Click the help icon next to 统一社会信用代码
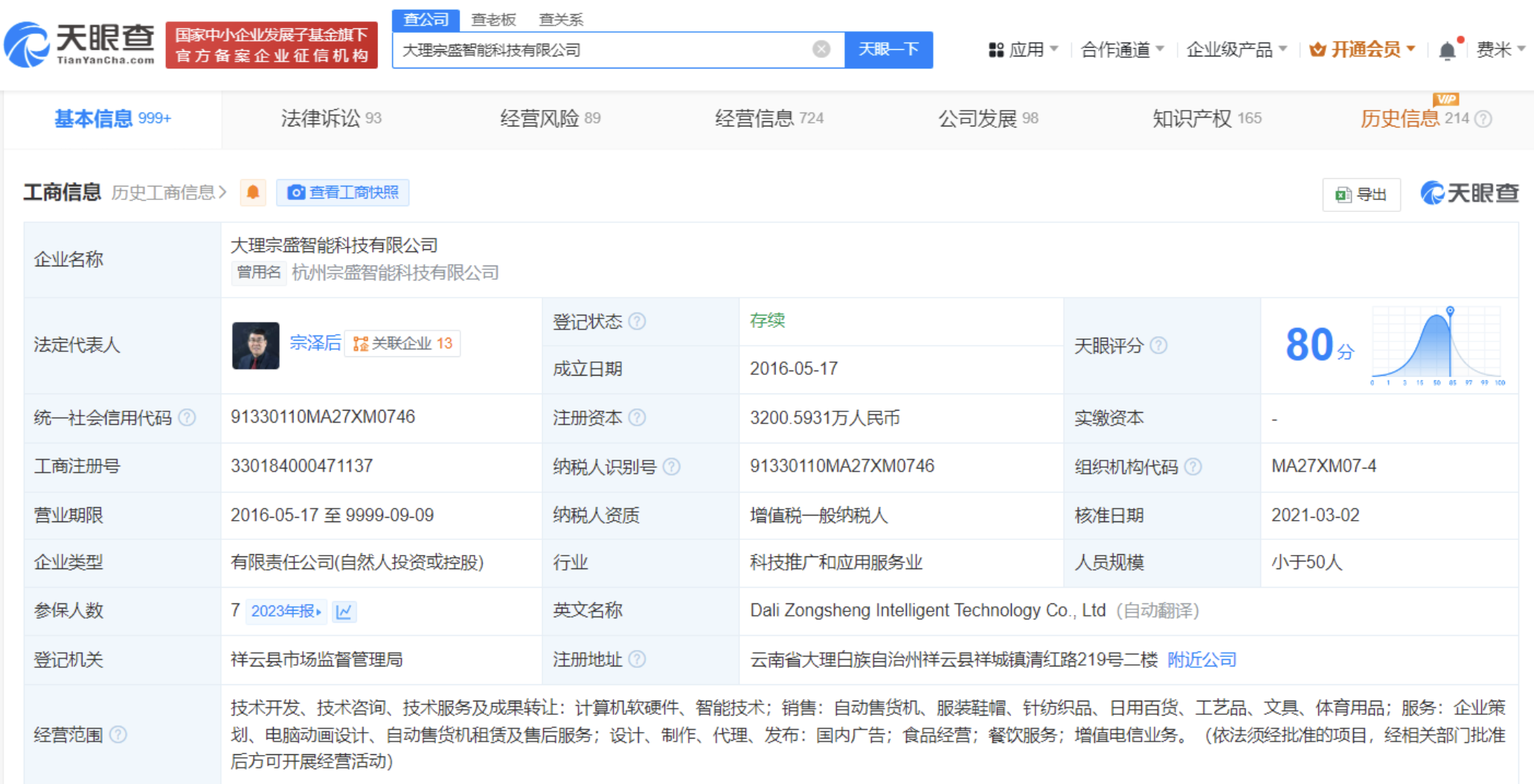This screenshot has width=1534, height=784. (x=187, y=418)
